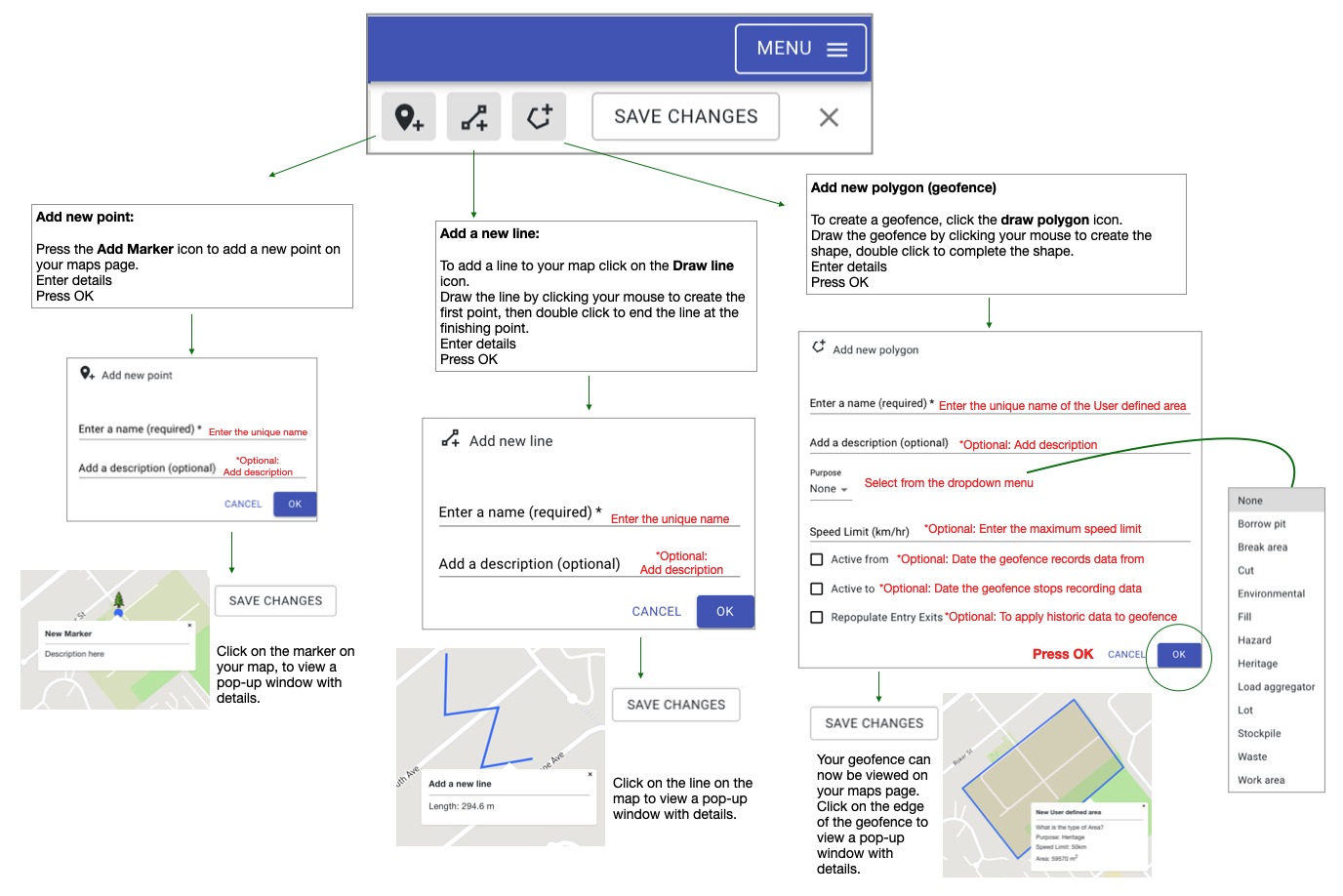Screen dimensions: 1343x896
Task: Close the toolbar with the X icon
Action: point(829,116)
